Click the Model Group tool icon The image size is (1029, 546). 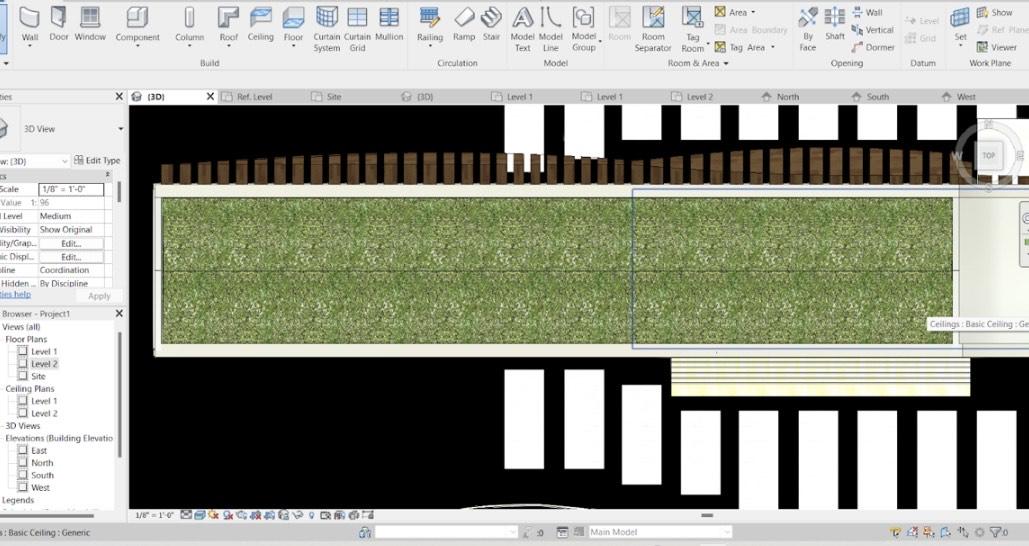tap(583, 18)
